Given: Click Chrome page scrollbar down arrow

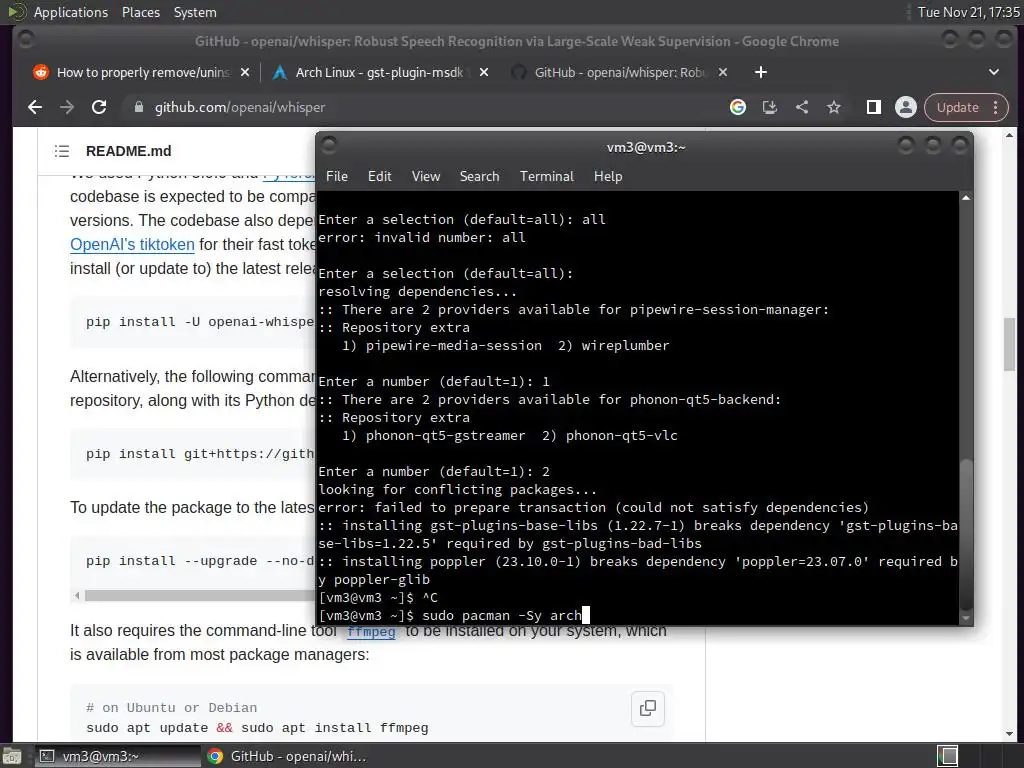Looking at the screenshot, I should tap(1010, 734).
